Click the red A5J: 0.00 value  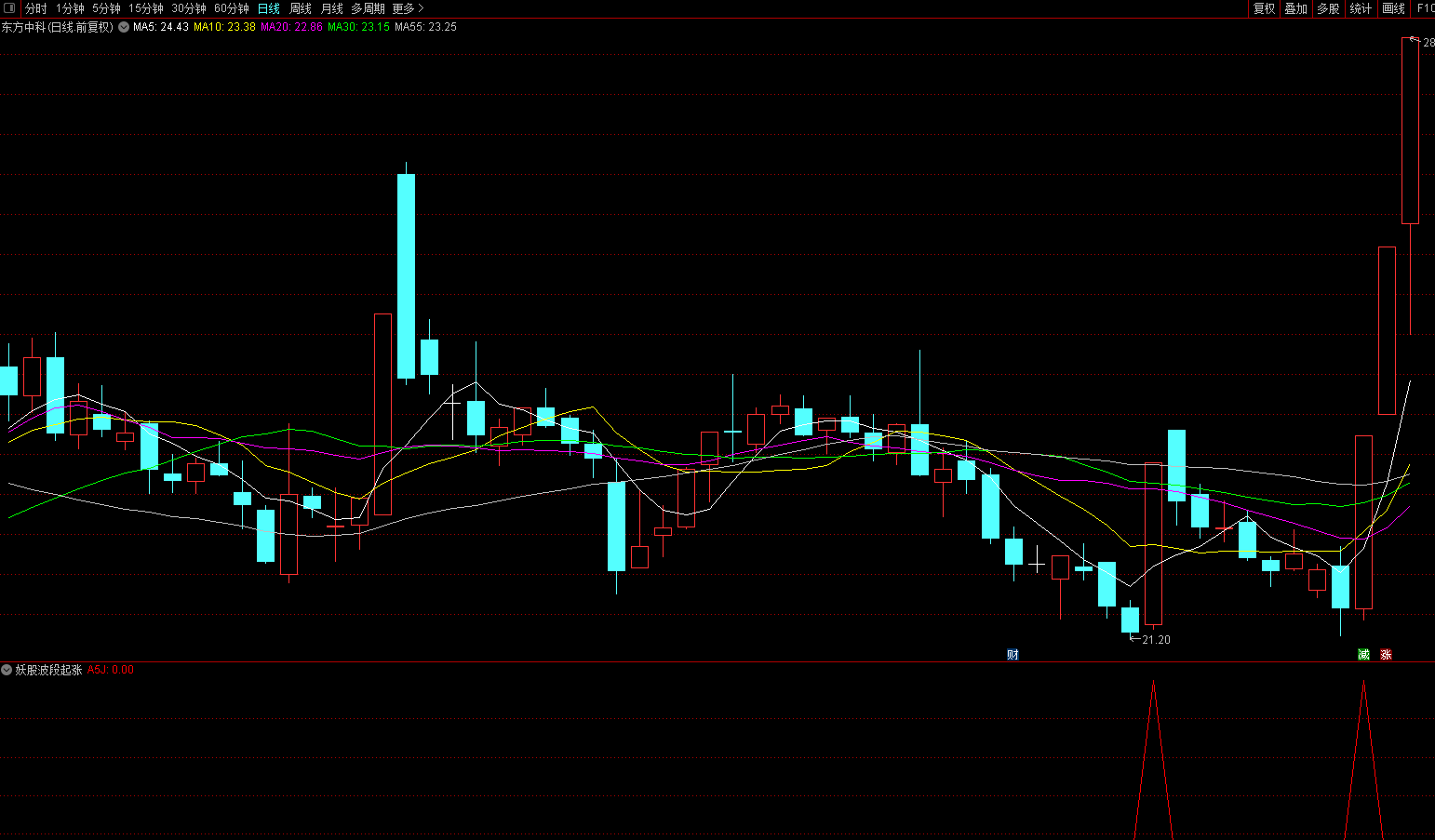[x=111, y=670]
